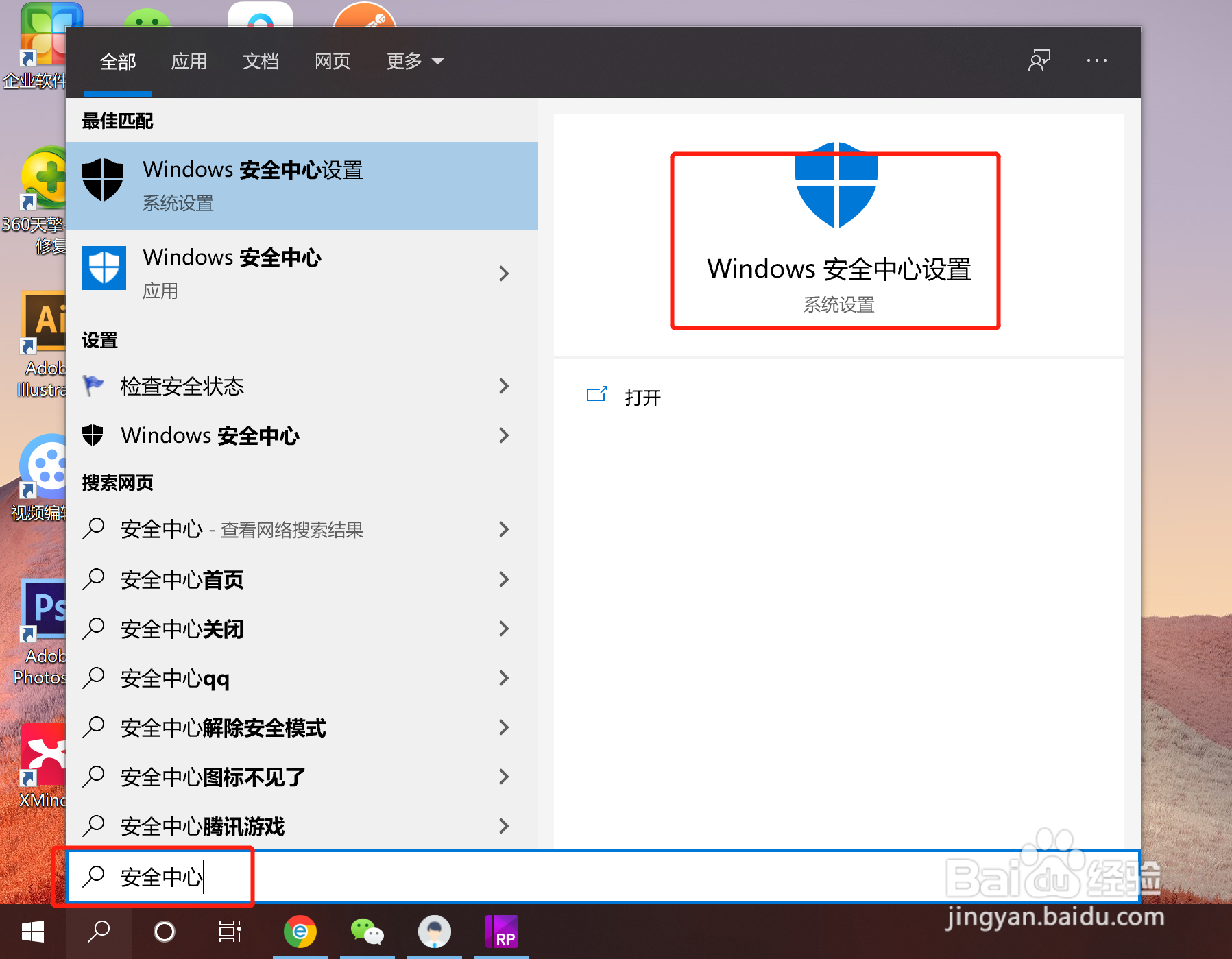Expand arrow for 安全中心解除安全模式
The height and width of the screenshot is (959, 1232).
click(504, 727)
